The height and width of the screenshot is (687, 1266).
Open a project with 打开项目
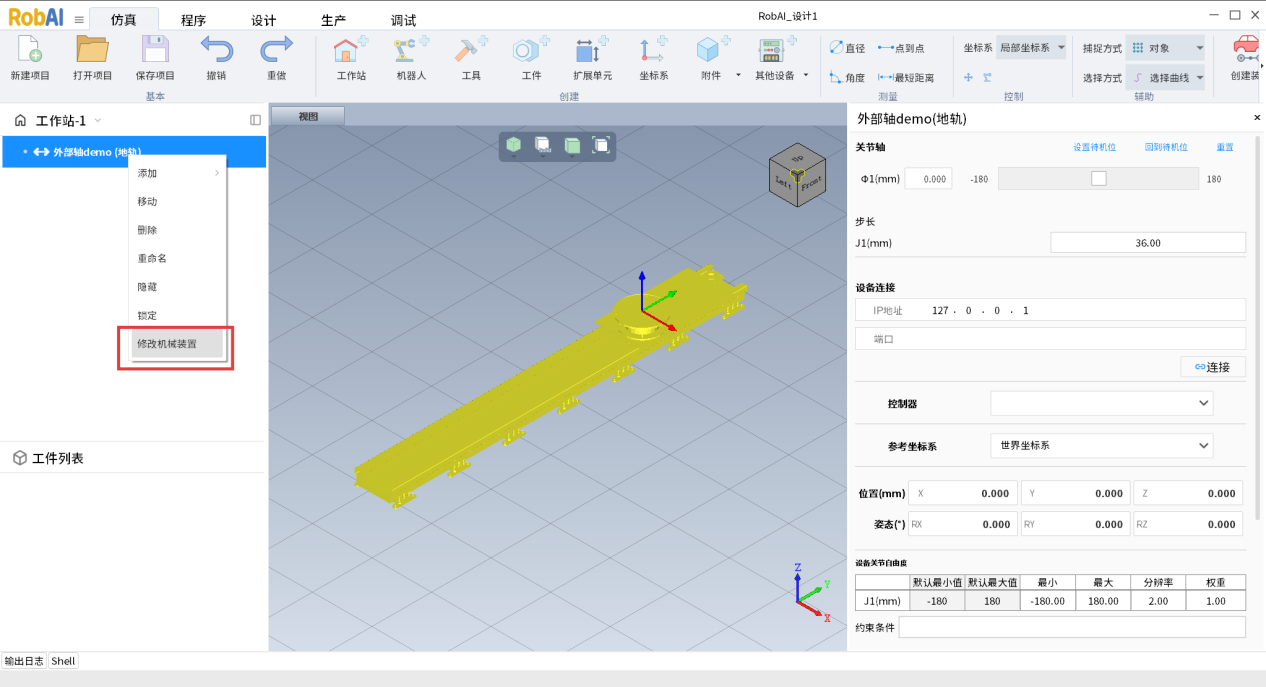[x=93, y=49]
